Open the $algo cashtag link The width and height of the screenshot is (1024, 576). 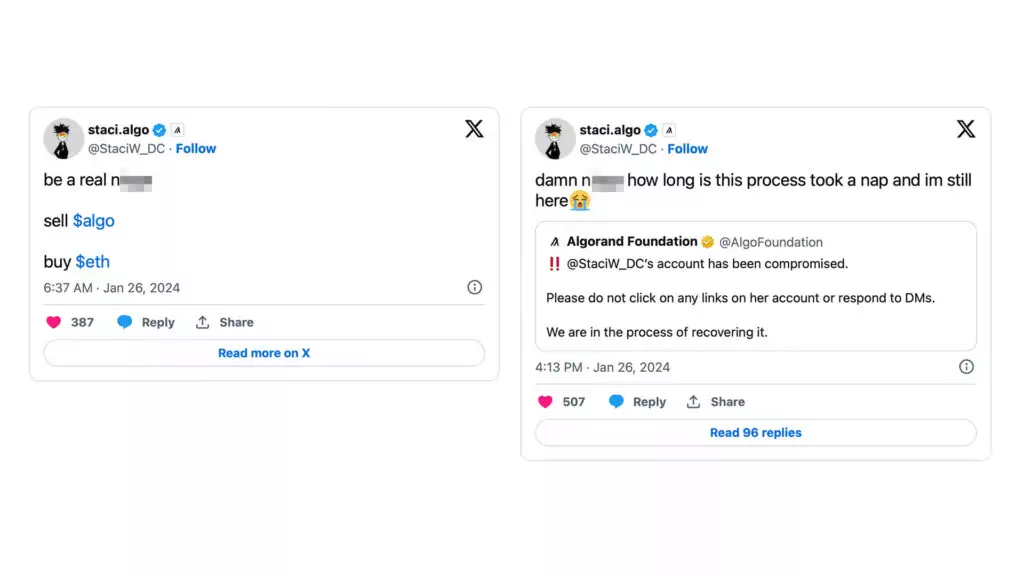pos(93,221)
